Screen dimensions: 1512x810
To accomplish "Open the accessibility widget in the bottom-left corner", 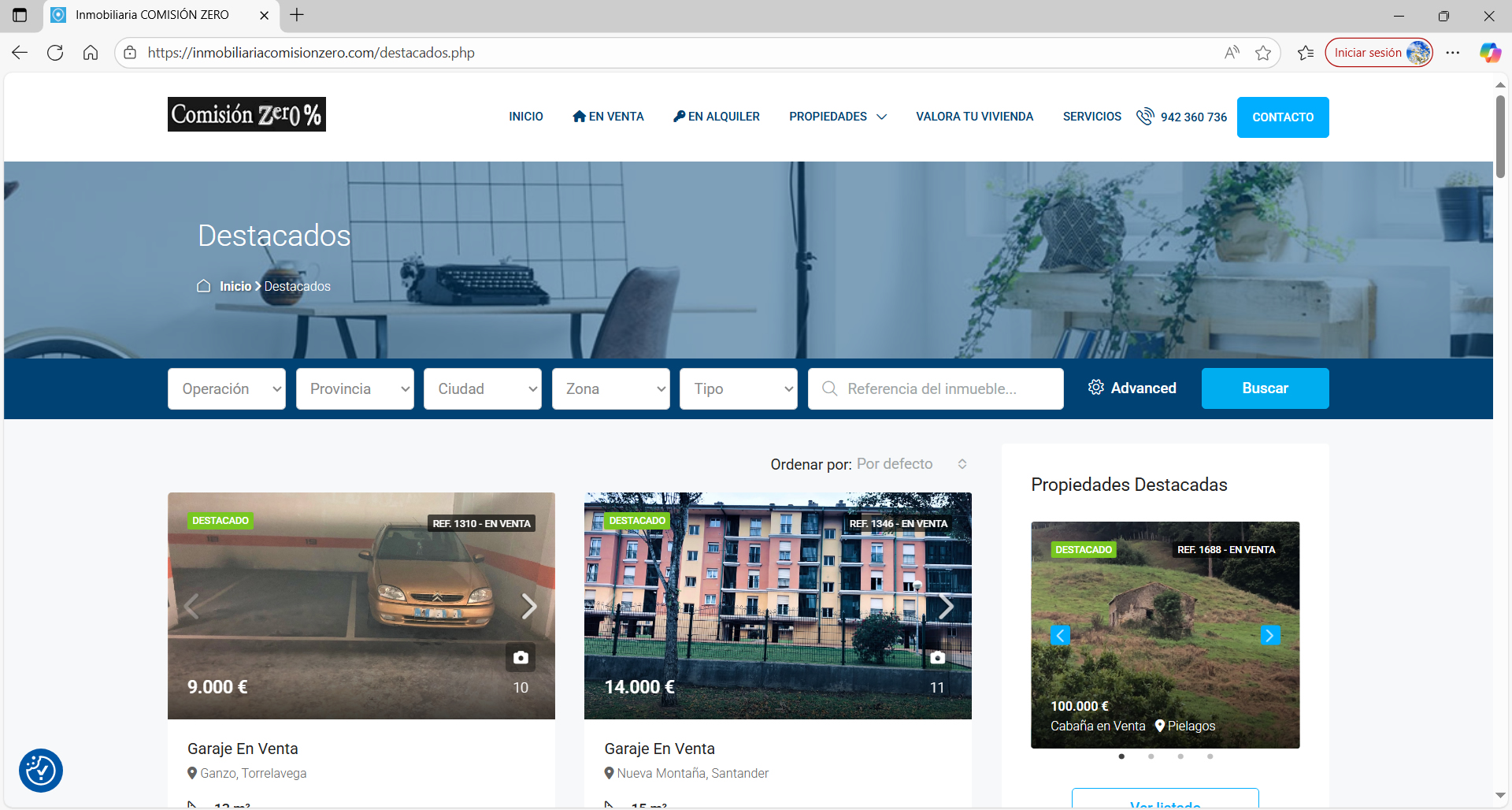I will pyautogui.click(x=40, y=771).
